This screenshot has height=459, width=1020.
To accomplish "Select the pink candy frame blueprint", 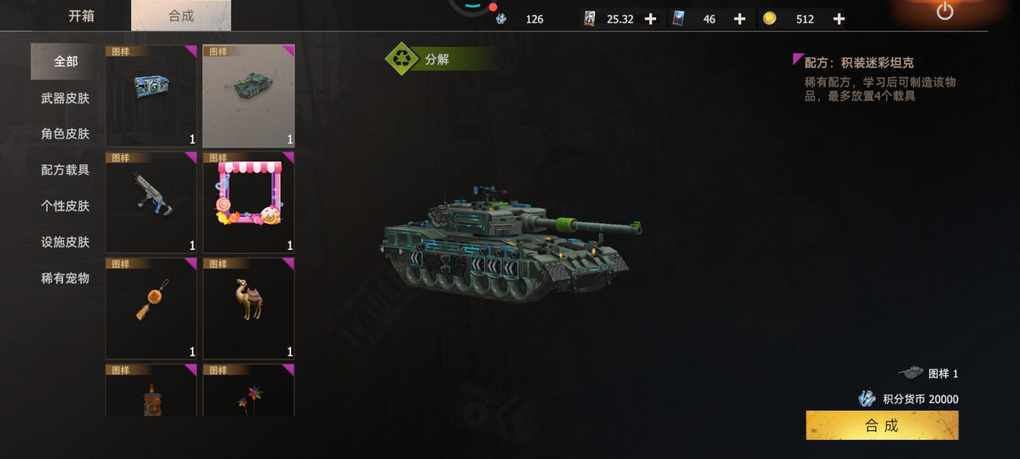I will point(248,202).
